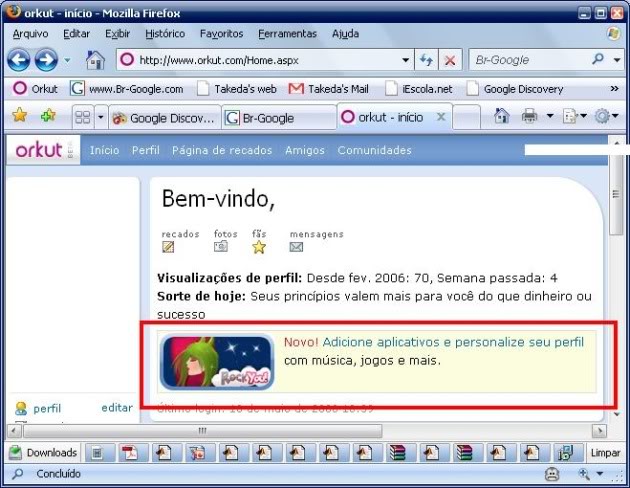Open the Ajuda menu
Viewport: 630px width, 488px height.
click(x=345, y=34)
